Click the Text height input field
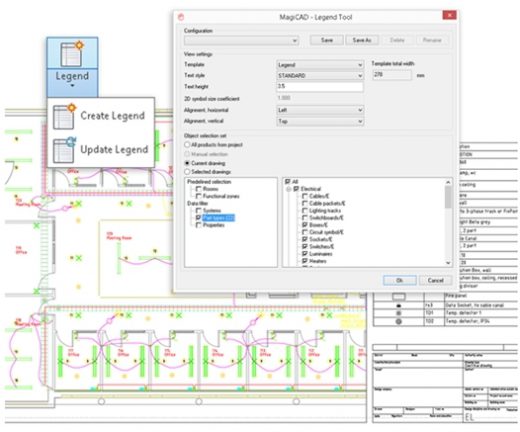 (320, 86)
